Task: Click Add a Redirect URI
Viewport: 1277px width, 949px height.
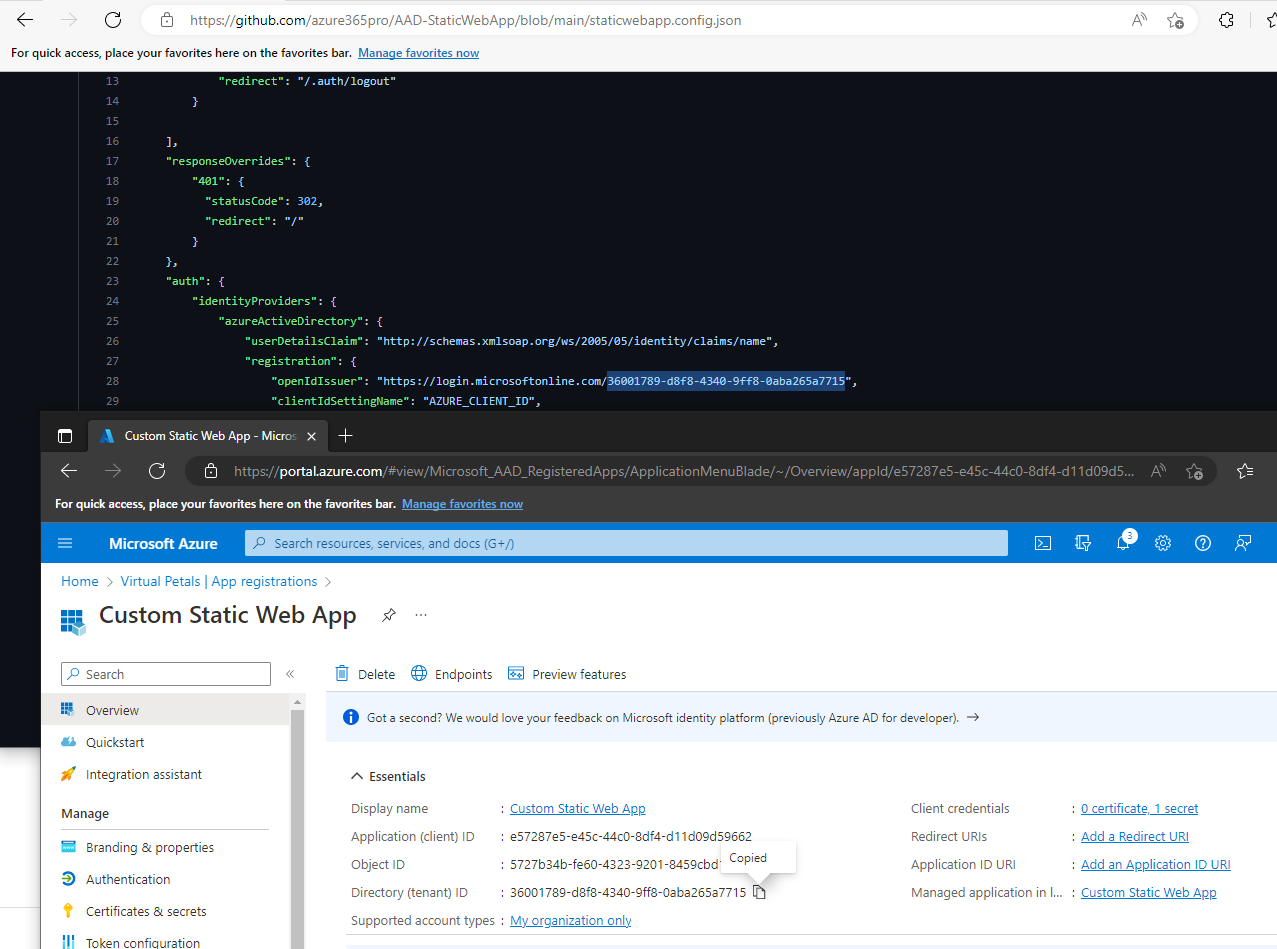Action: pyautogui.click(x=1135, y=836)
